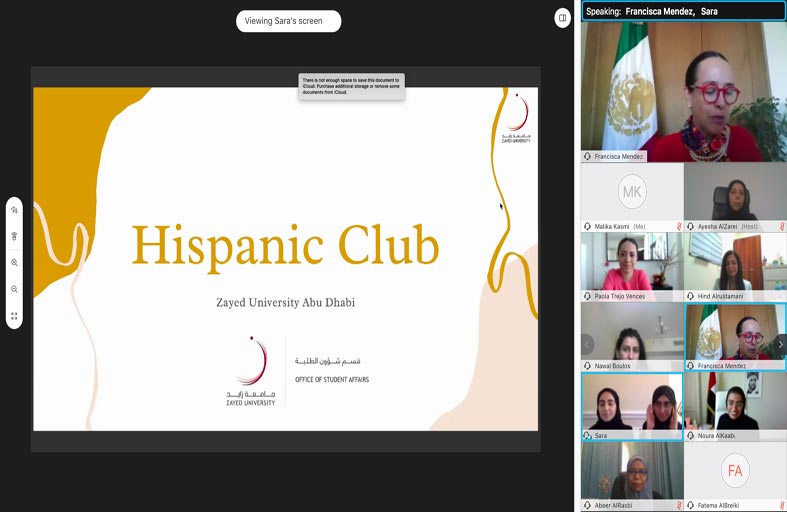Click the FA avatar of Fatema AlBreiki
This screenshot has width=787, height=512.
735,470
